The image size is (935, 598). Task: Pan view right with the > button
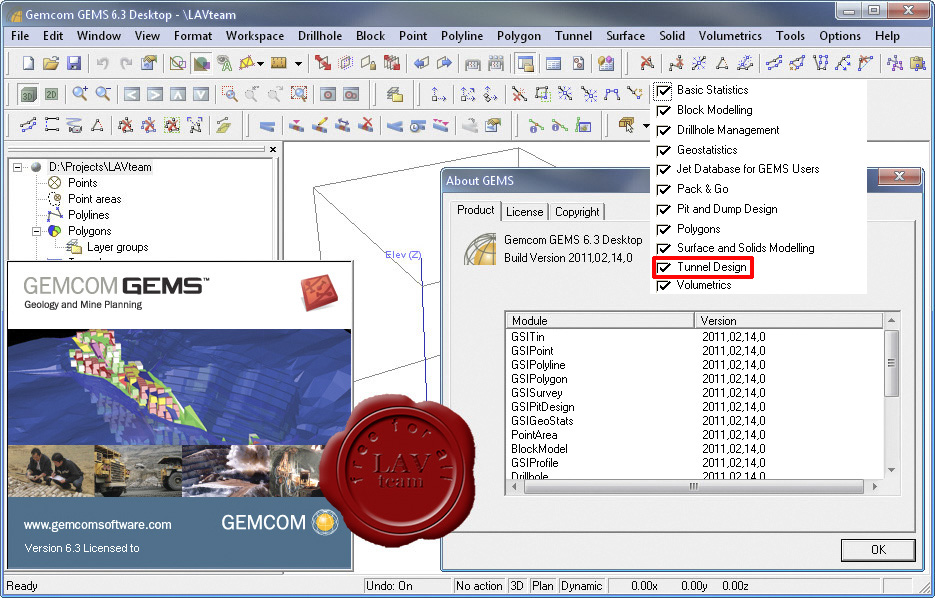(154, 94)
